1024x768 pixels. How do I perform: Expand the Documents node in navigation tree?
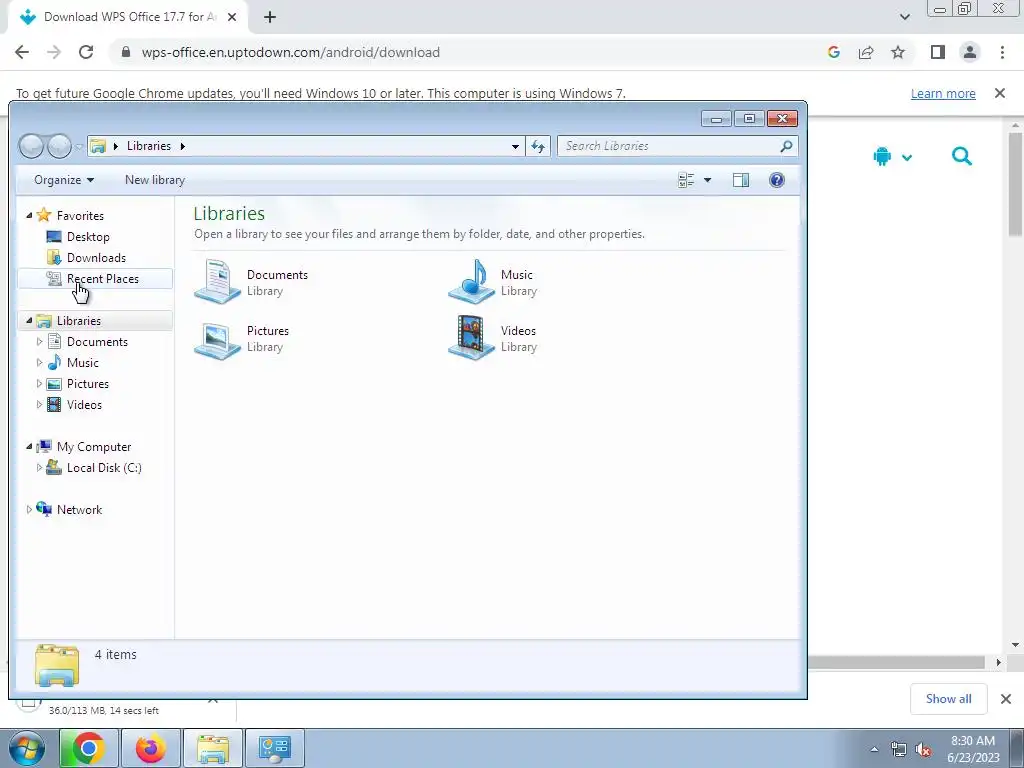point(39,342)
